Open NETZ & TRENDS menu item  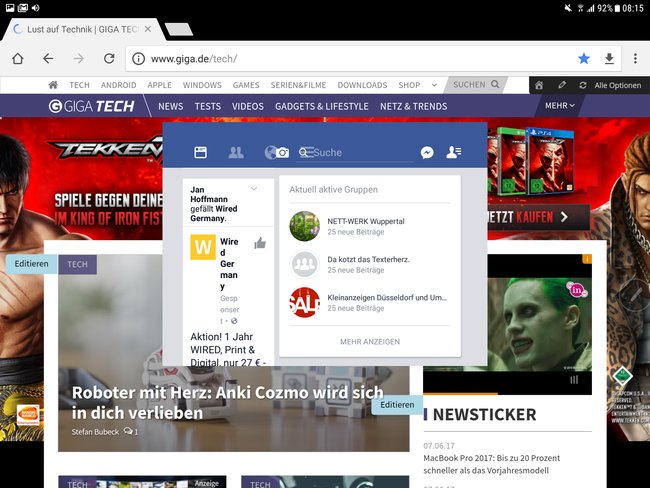[414, 107]
